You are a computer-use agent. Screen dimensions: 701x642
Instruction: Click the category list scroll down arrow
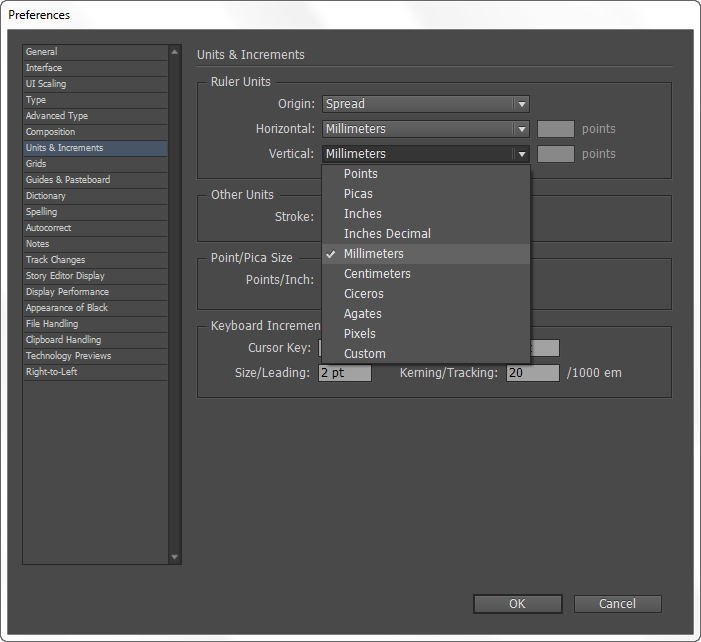[175, 557]
